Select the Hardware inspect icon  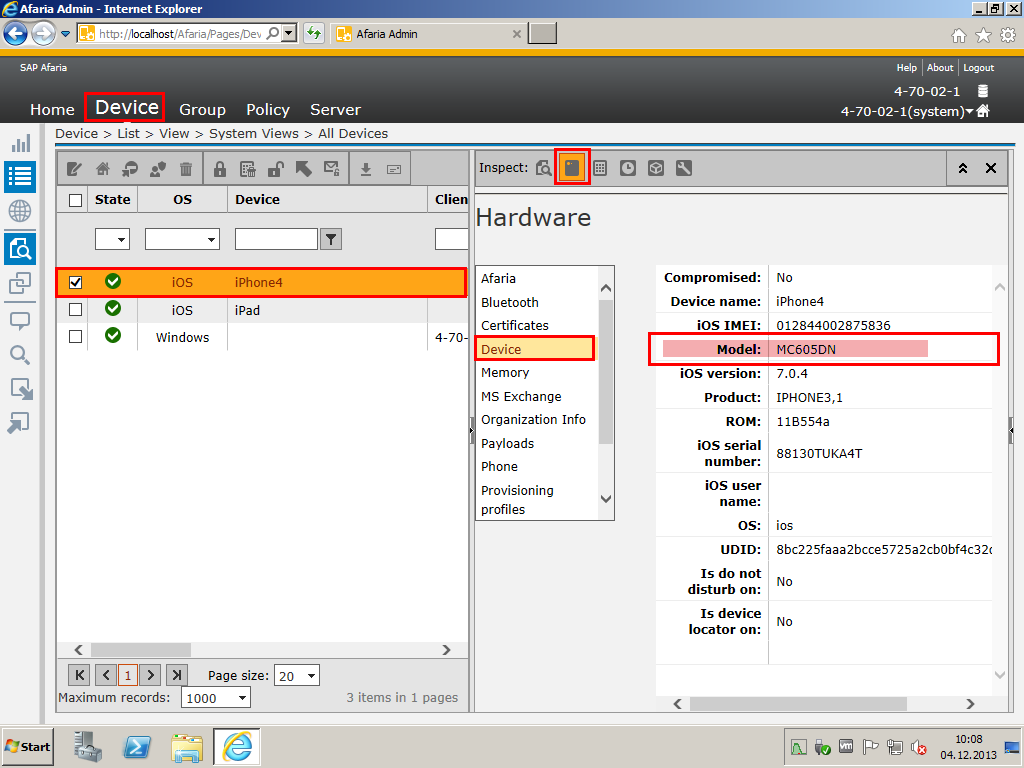572,168
